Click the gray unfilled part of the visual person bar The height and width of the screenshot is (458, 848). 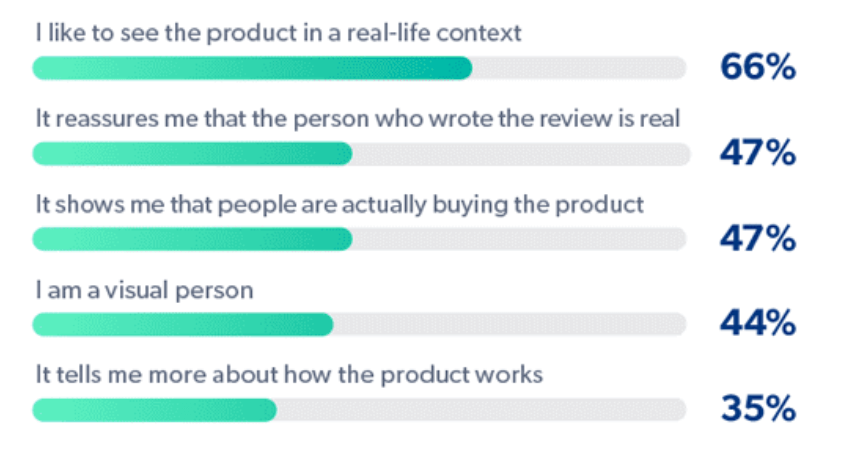point(510,325)
